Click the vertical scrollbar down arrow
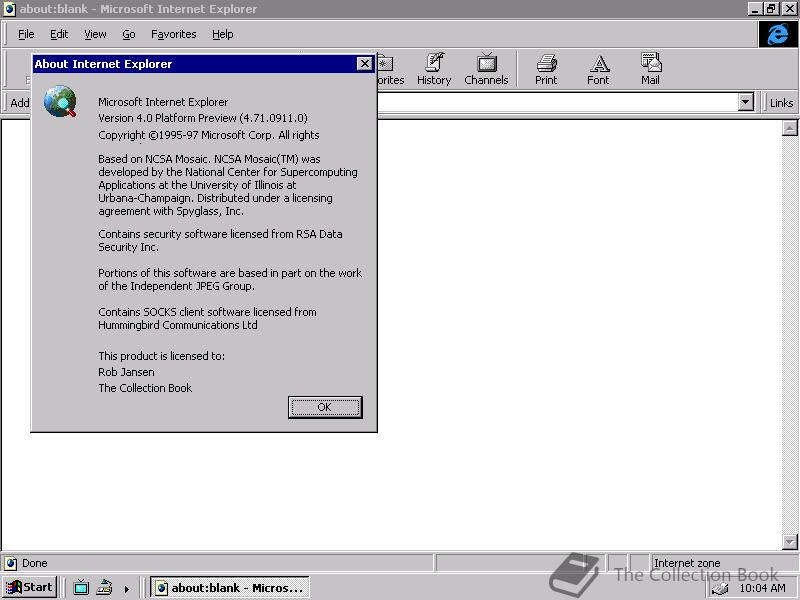800x600 pixels. tap(789, 541)
